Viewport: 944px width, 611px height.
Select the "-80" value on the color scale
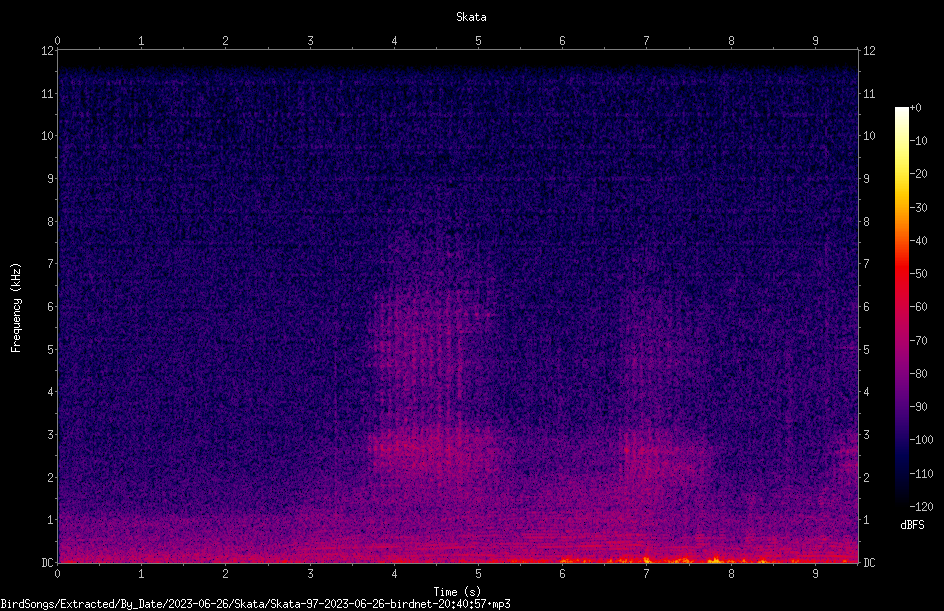tap(919, 374)
